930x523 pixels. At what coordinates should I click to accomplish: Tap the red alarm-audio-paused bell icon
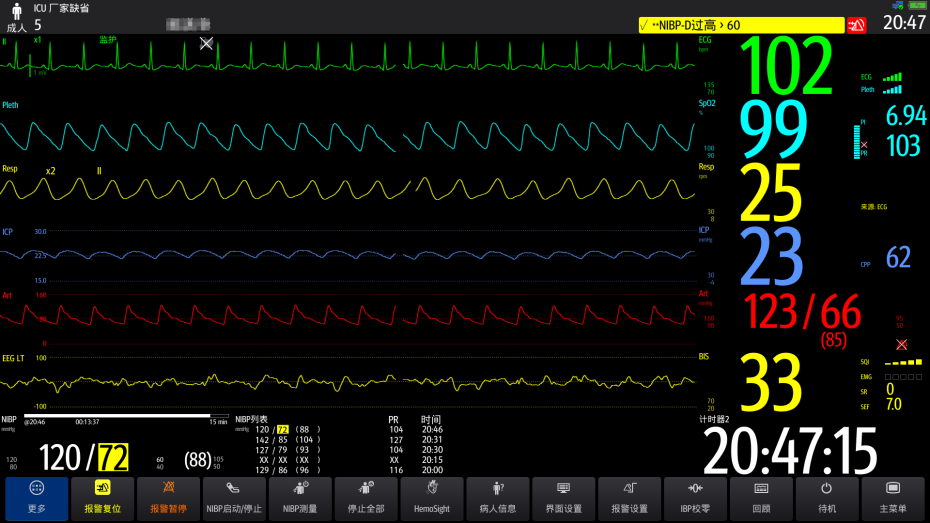click(x=856, y=25)
